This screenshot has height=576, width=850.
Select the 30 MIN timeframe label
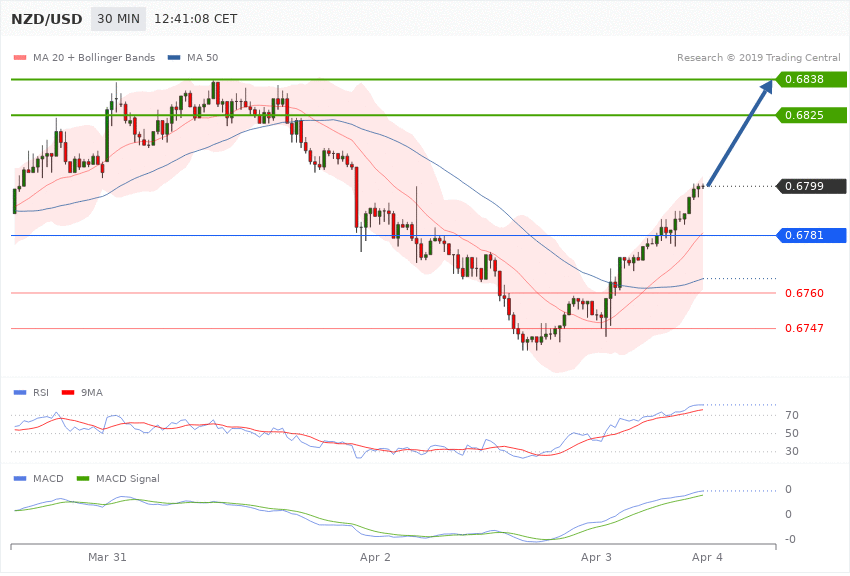pyautogui.click(x=118, y=19)
